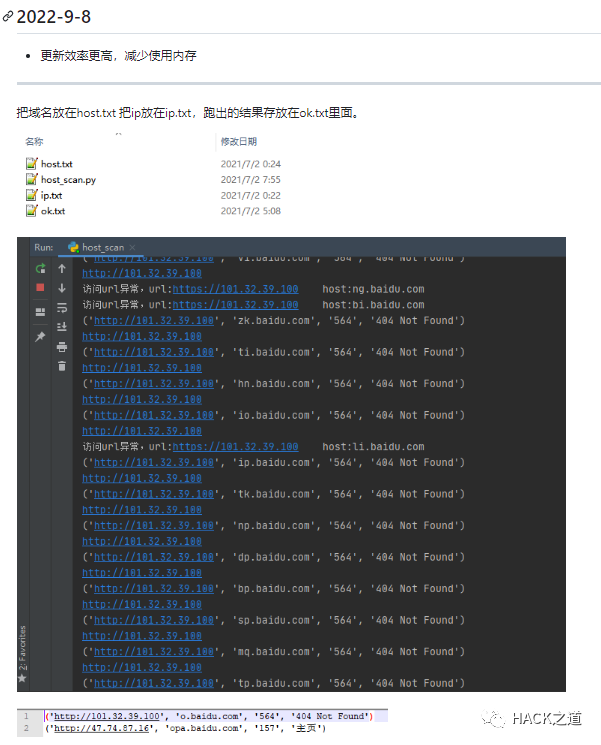The width and height of the screenshot is (601, 745).
Task: Select the ip.txt file name
Action: pyautogui.click(x=51, y=195)
